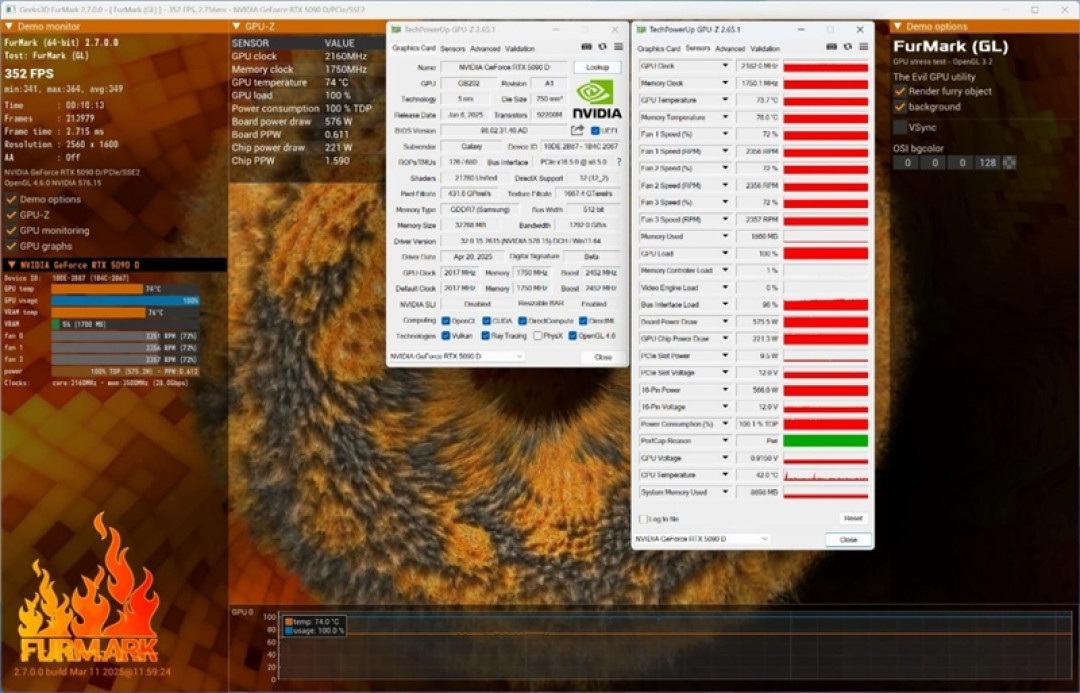Toggle the background checkbox in Demo options

tap(900, 107)
